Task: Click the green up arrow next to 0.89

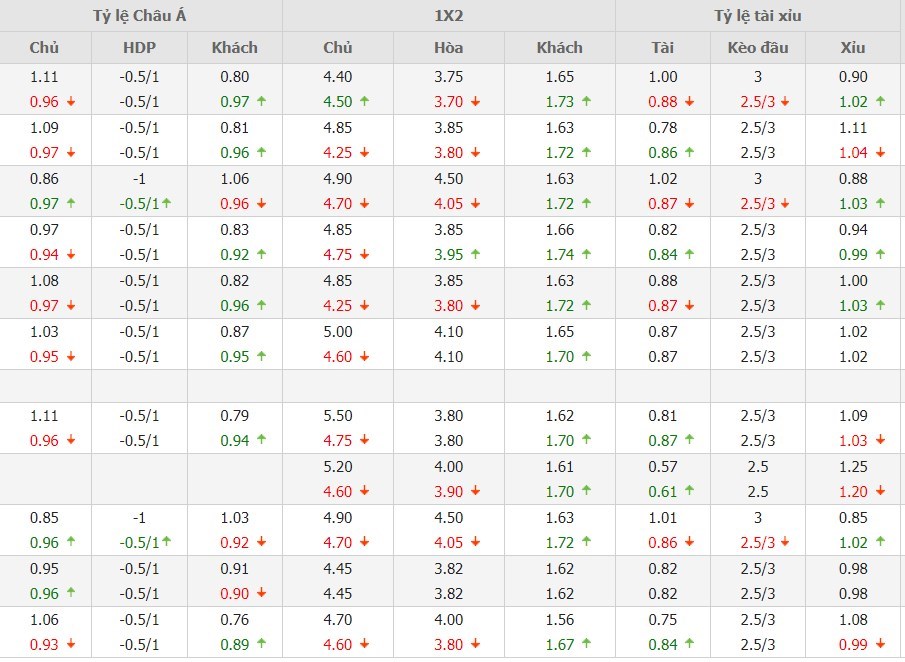Action: coord(261,644)
